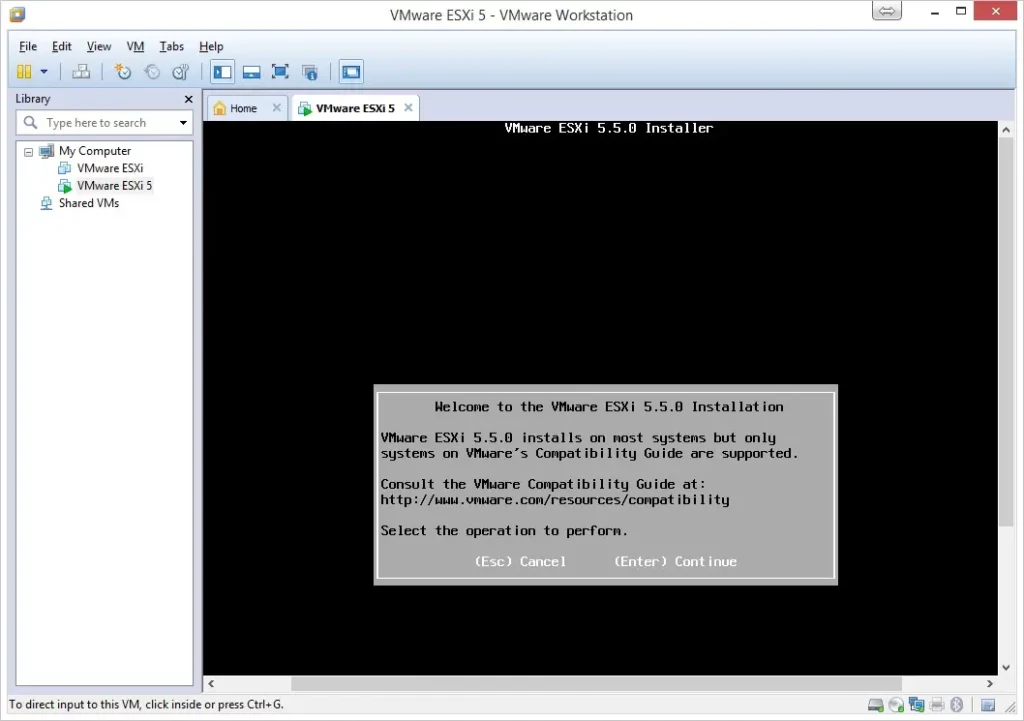Open the Snapshot Manager wrench icon
This screenshot has height=721, width=1024.
pos(181,72)
